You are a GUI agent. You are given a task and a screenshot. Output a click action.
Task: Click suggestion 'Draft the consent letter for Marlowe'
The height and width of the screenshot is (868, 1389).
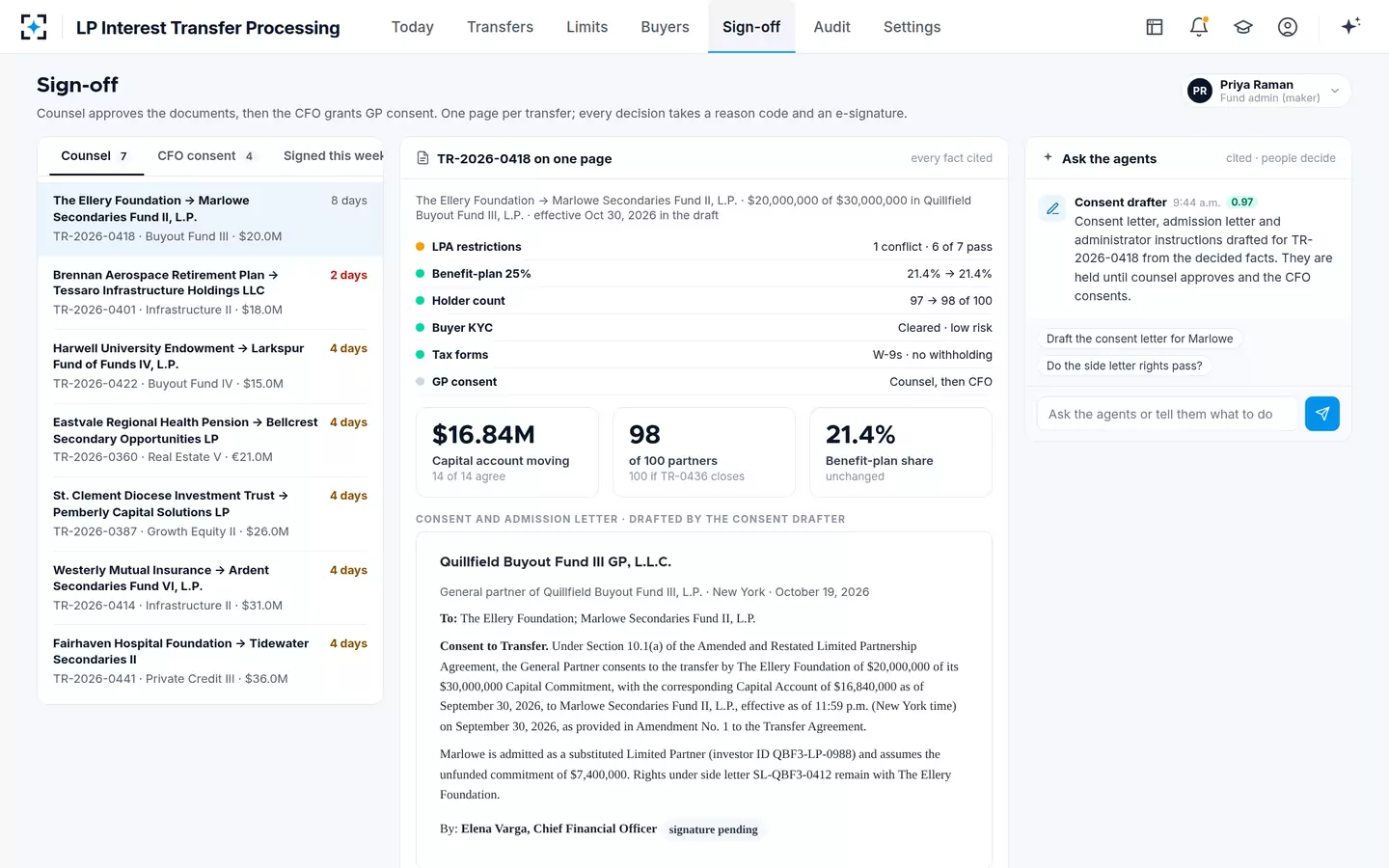pos(1139,339)
